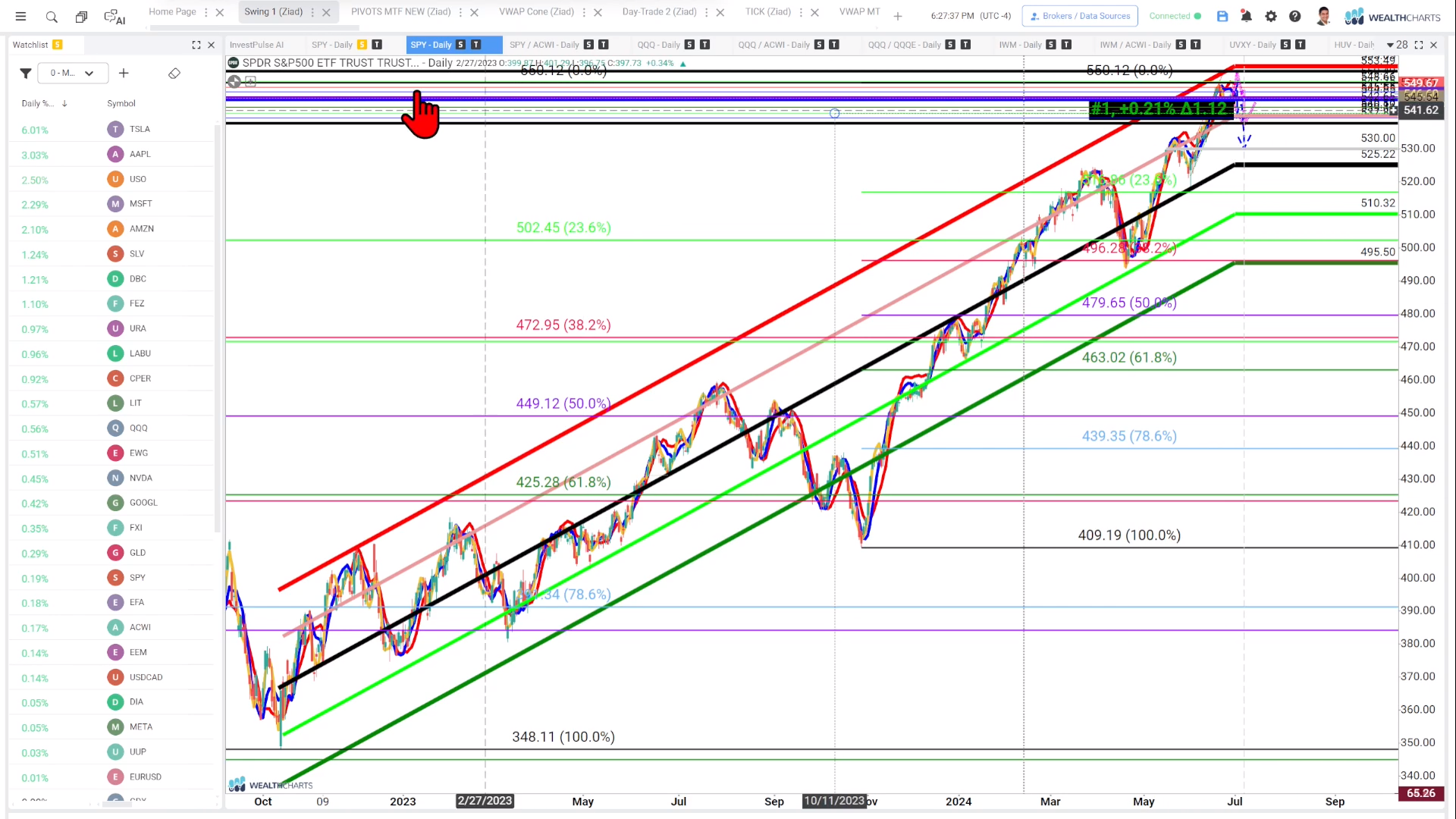Select META row in watchlist
The height and width of the screenshot is (819, 1456).
click(111, 727)
